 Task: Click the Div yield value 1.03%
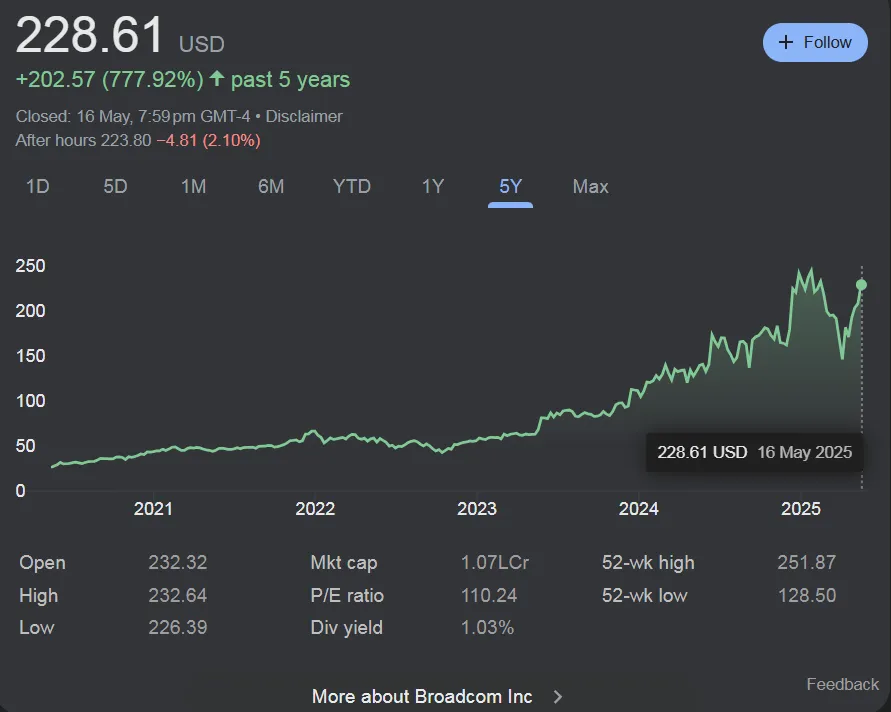coord(487,628)
